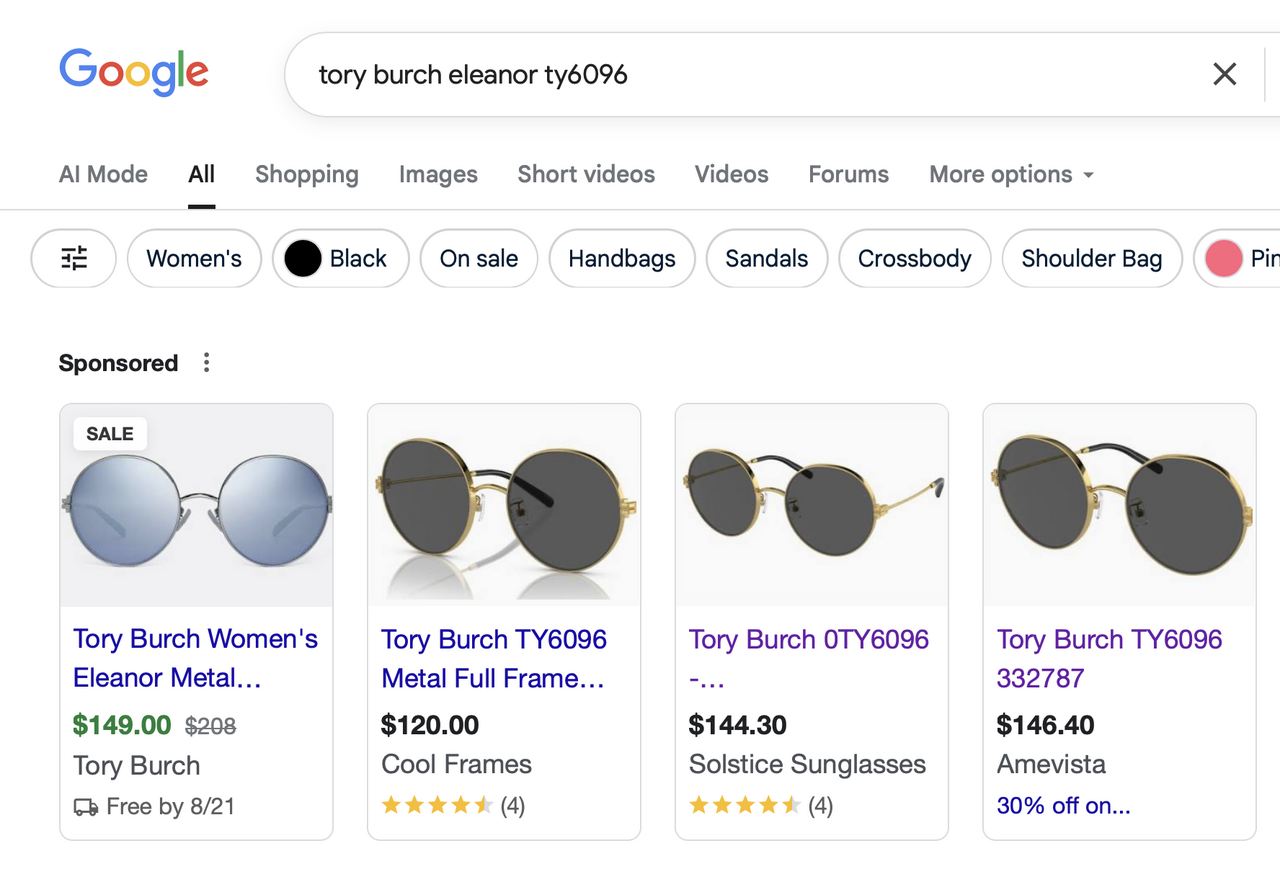Click the Solstice Sunglasses seller name
Screen dimensions: 1280x882
tap(807, 765)
